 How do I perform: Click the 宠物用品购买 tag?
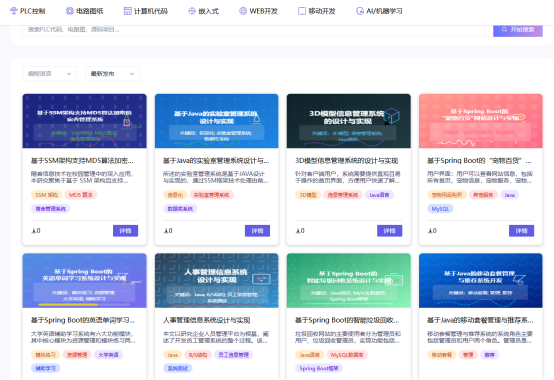pos(447,195)
